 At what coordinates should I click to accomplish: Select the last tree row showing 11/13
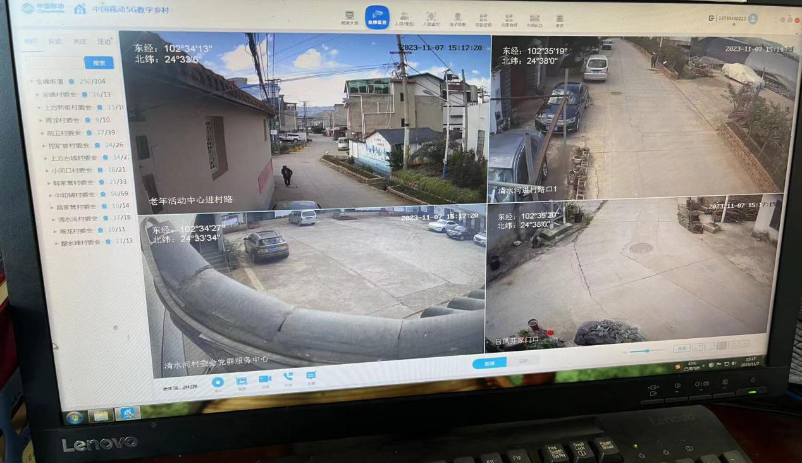95,242
